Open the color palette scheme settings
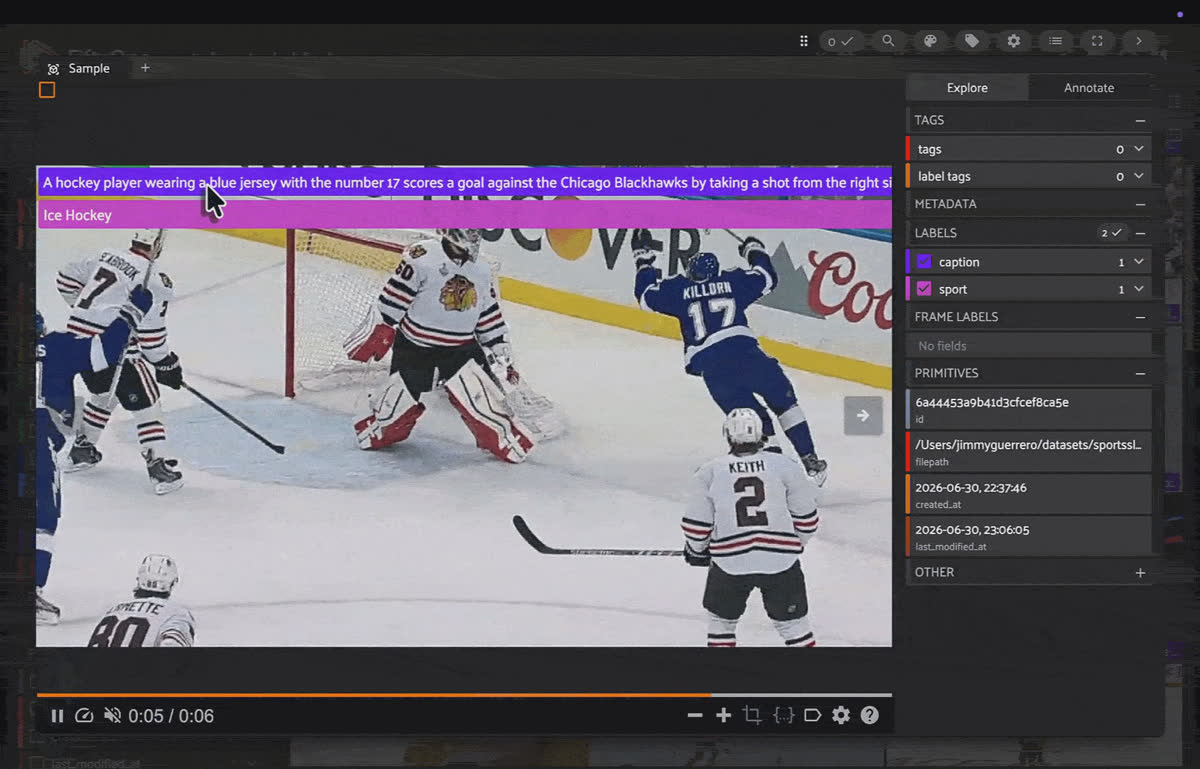This screenshot has width=1200, height=769. point(929,41)
